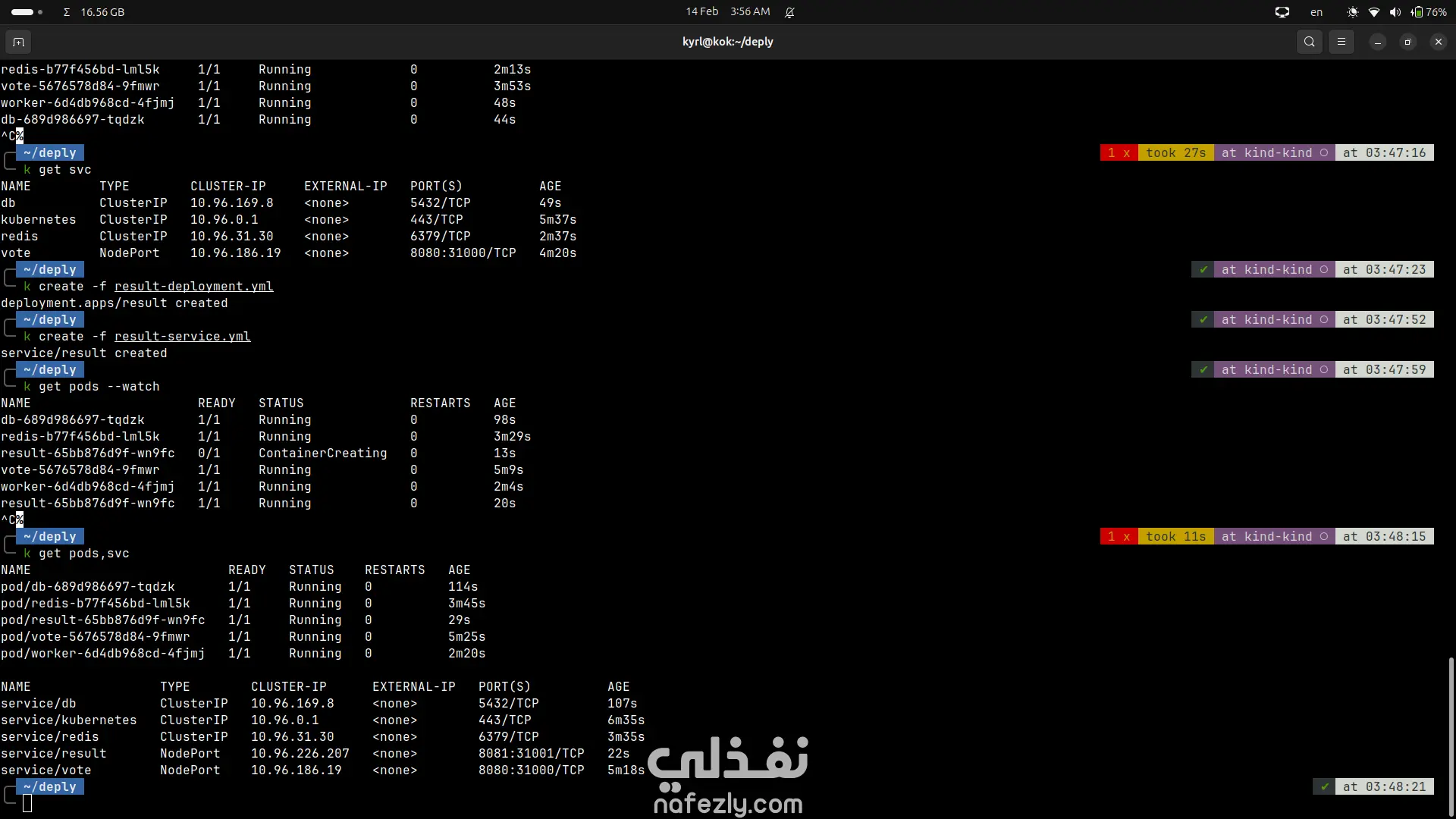Restore down the terminal window
The width and height of the screenshot is (1456, 819).
point(1407,42)
